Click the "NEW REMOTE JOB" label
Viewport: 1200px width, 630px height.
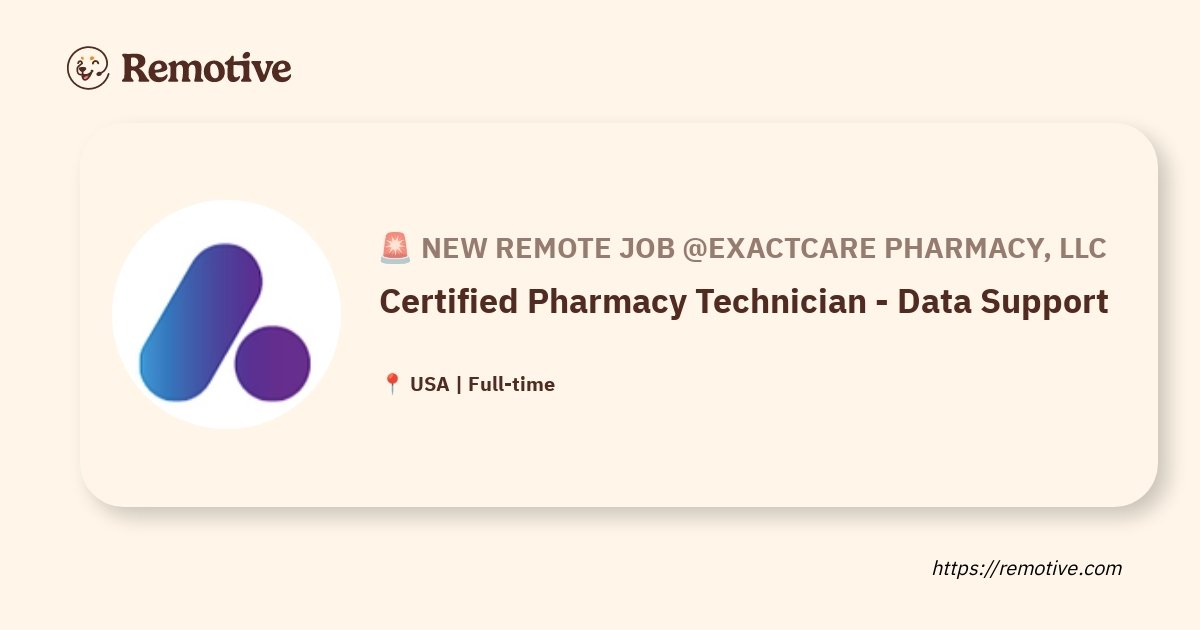[547, 248]
